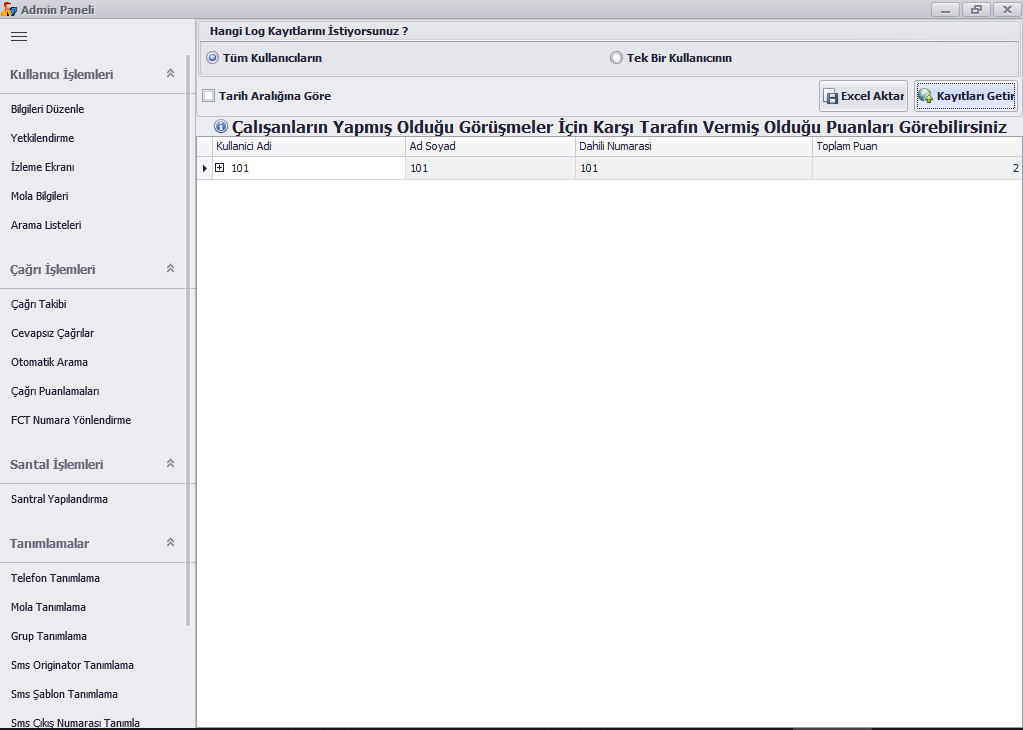The width and height of the screenshot is (1023, 730).
Task: Collapse the Santal İşlemleri section
Action: pos(170,464)
